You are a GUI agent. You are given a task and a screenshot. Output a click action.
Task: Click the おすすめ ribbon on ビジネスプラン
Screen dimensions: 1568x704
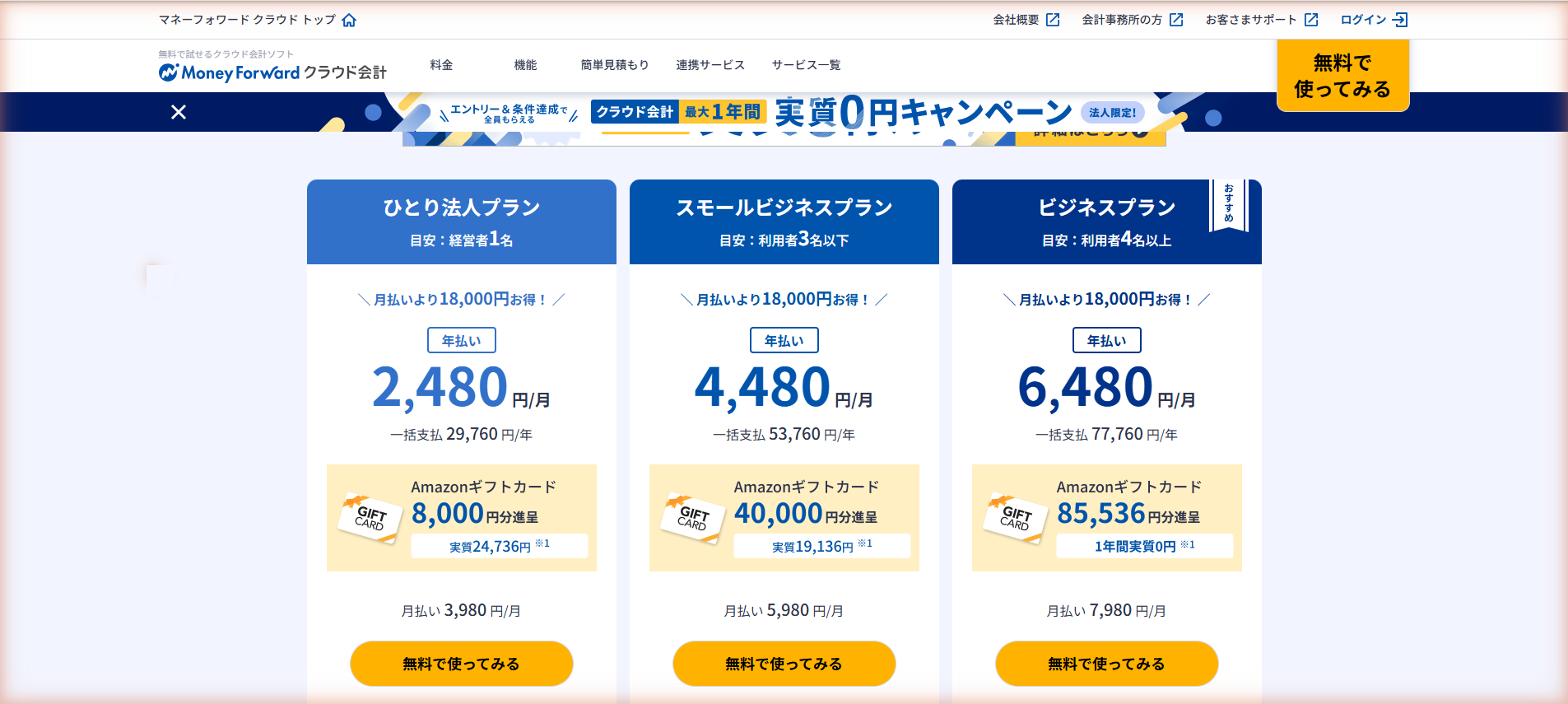1229,205
